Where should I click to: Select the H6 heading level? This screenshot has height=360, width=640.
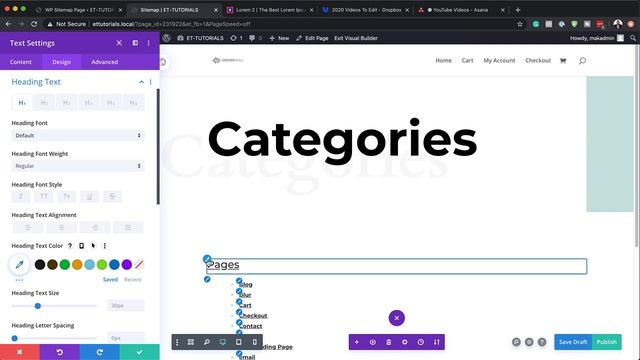(x=133, y=102)
